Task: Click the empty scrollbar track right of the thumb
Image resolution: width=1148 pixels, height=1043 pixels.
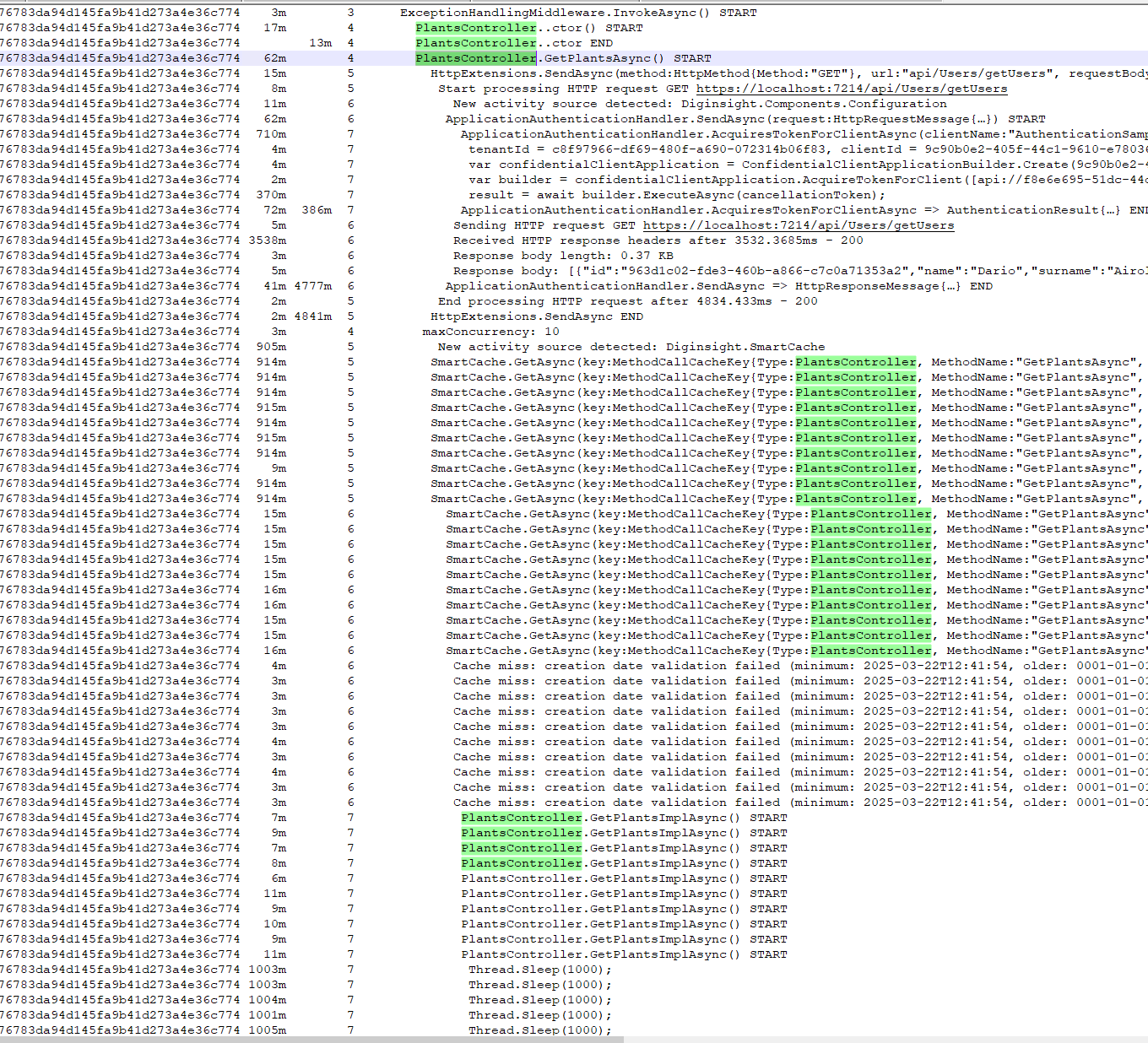Action: [x=886, y=1040]
